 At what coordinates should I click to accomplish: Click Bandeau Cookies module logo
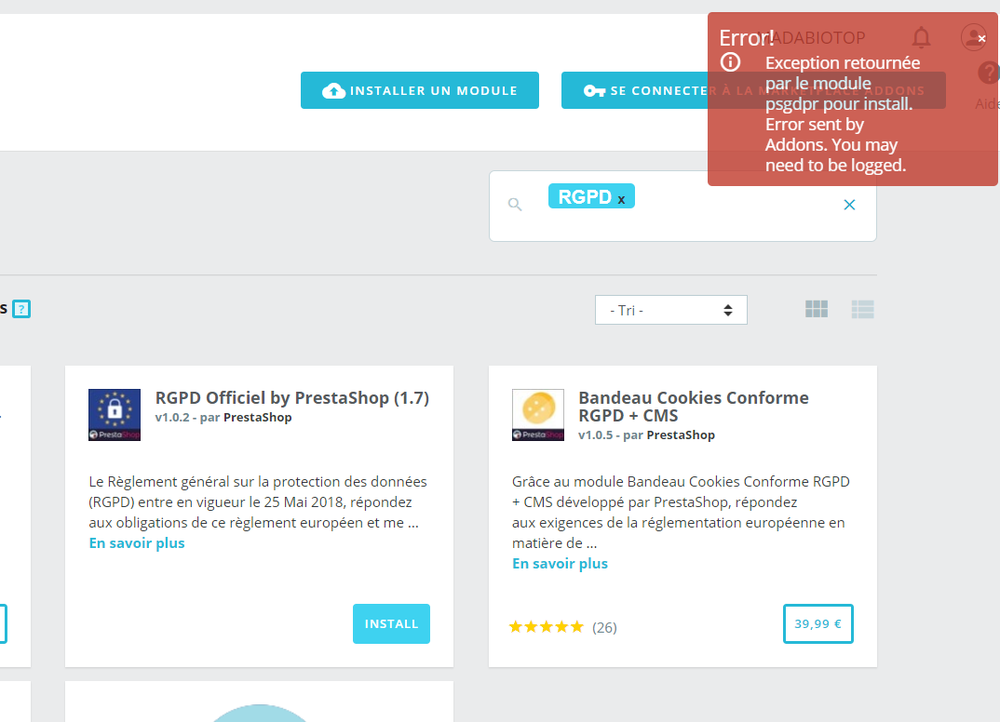coord(538,415)
